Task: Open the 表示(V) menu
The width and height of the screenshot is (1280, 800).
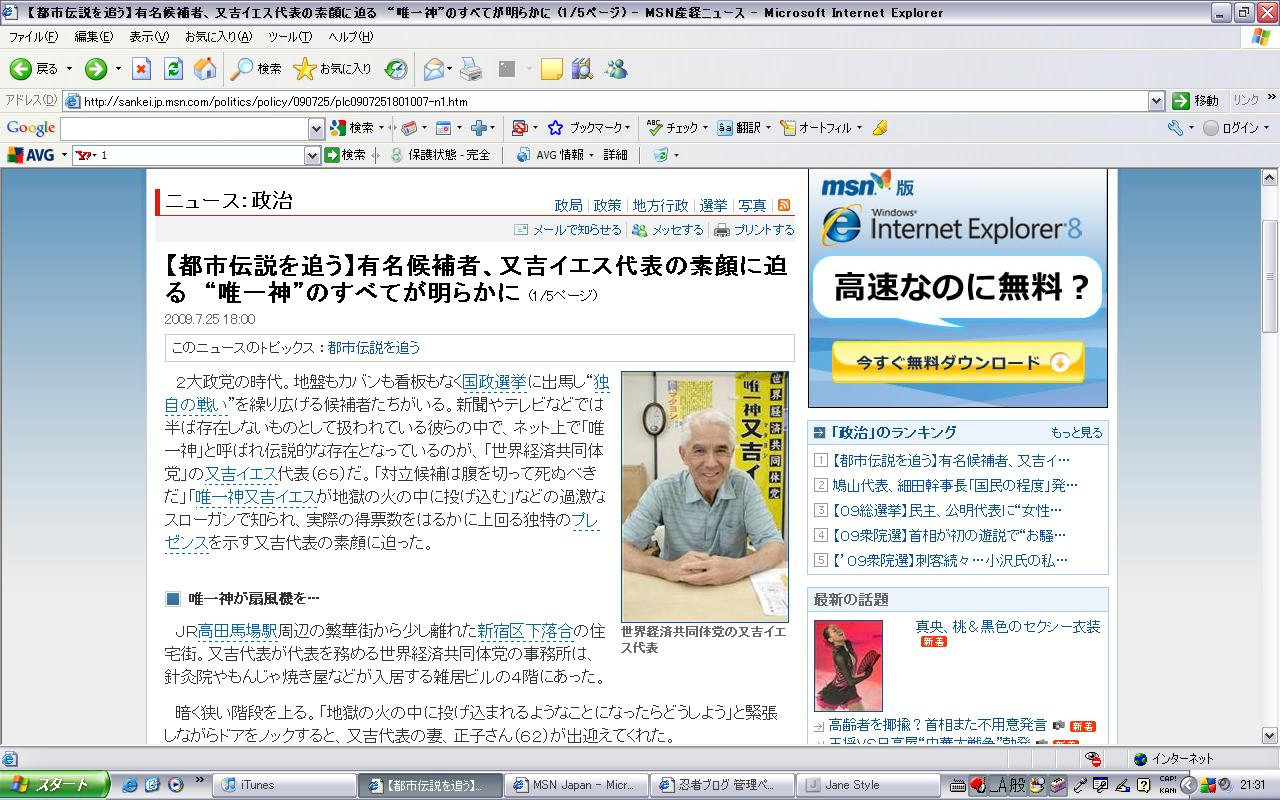Action: pyautogui.click(x=149, y=37)
